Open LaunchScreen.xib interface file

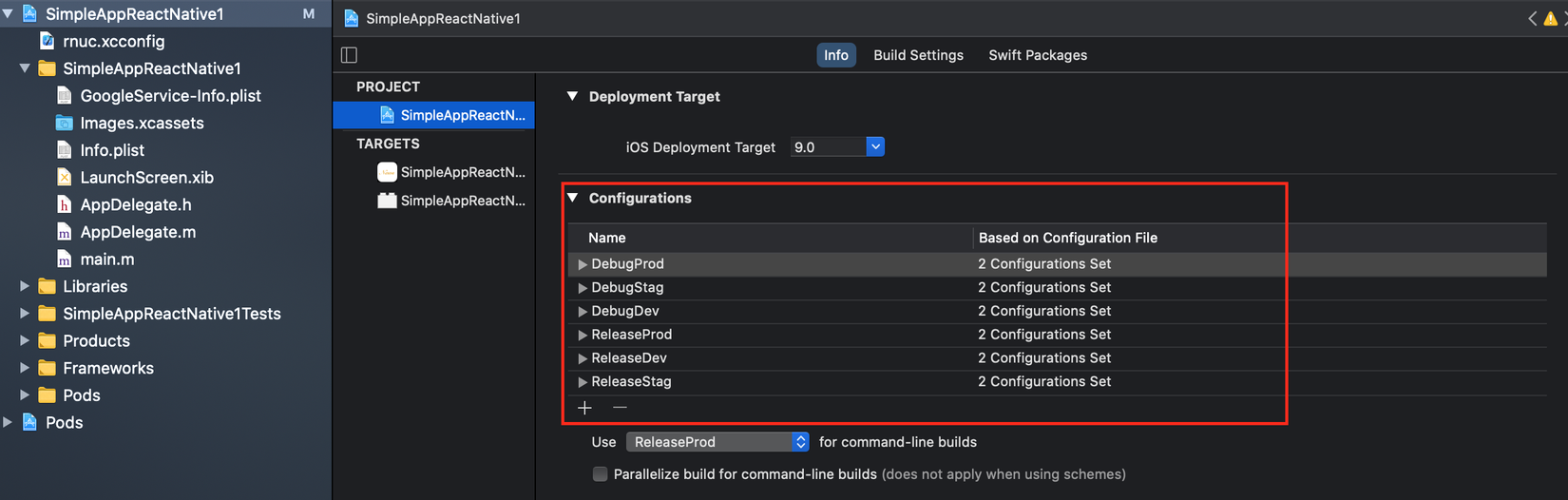pyautogui.click(x=146, y=177)
